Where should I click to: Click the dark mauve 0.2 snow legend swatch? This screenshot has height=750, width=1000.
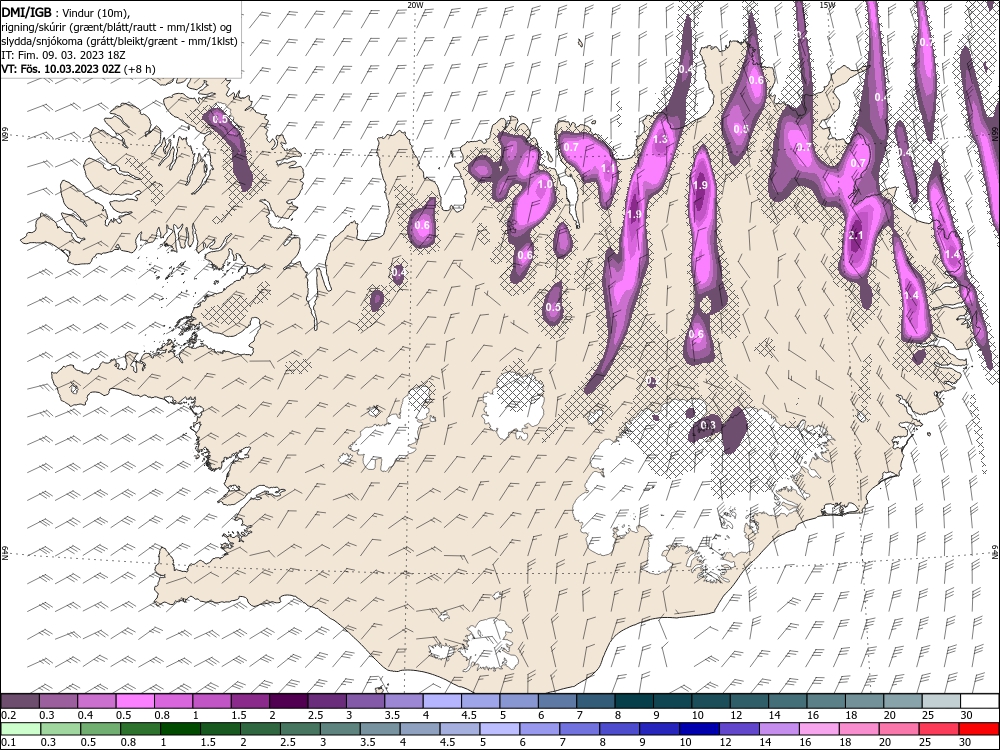20,701
